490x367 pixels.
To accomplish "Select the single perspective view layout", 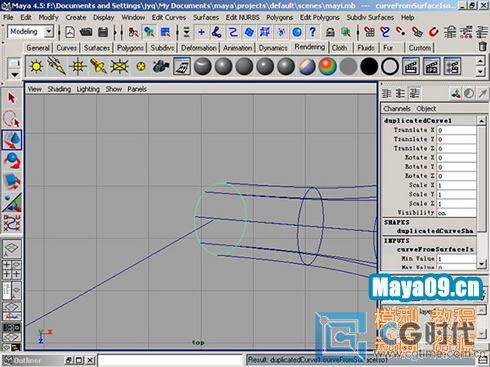I will (x=12, y=248).
